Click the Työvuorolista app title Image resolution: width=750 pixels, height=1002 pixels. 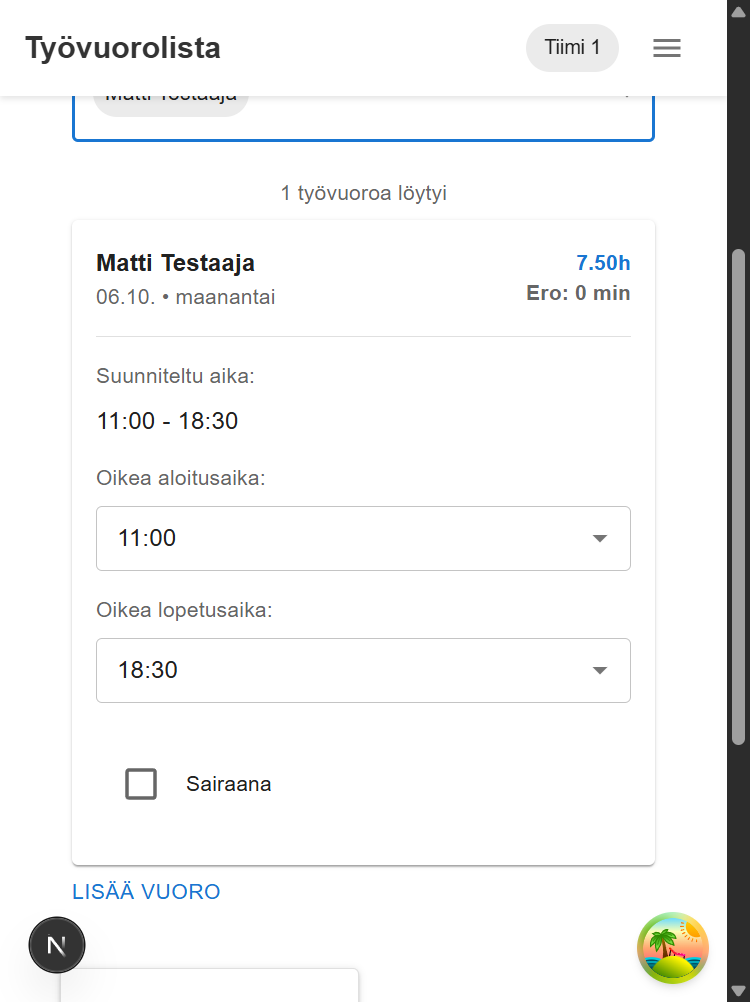(x=122, y=47)
